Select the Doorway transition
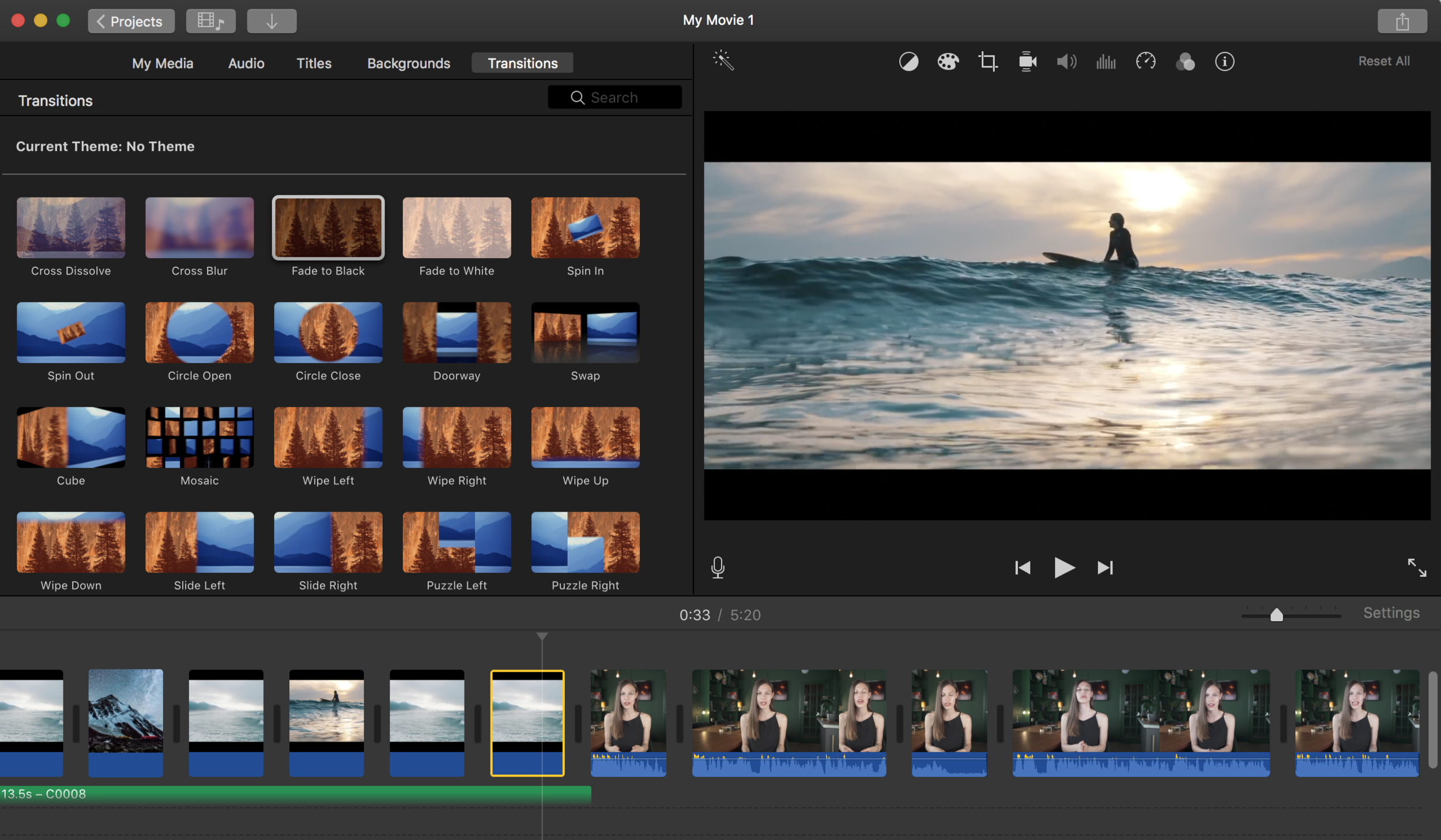The width and height of the screenshot is (1441, 840). (457, 332)
